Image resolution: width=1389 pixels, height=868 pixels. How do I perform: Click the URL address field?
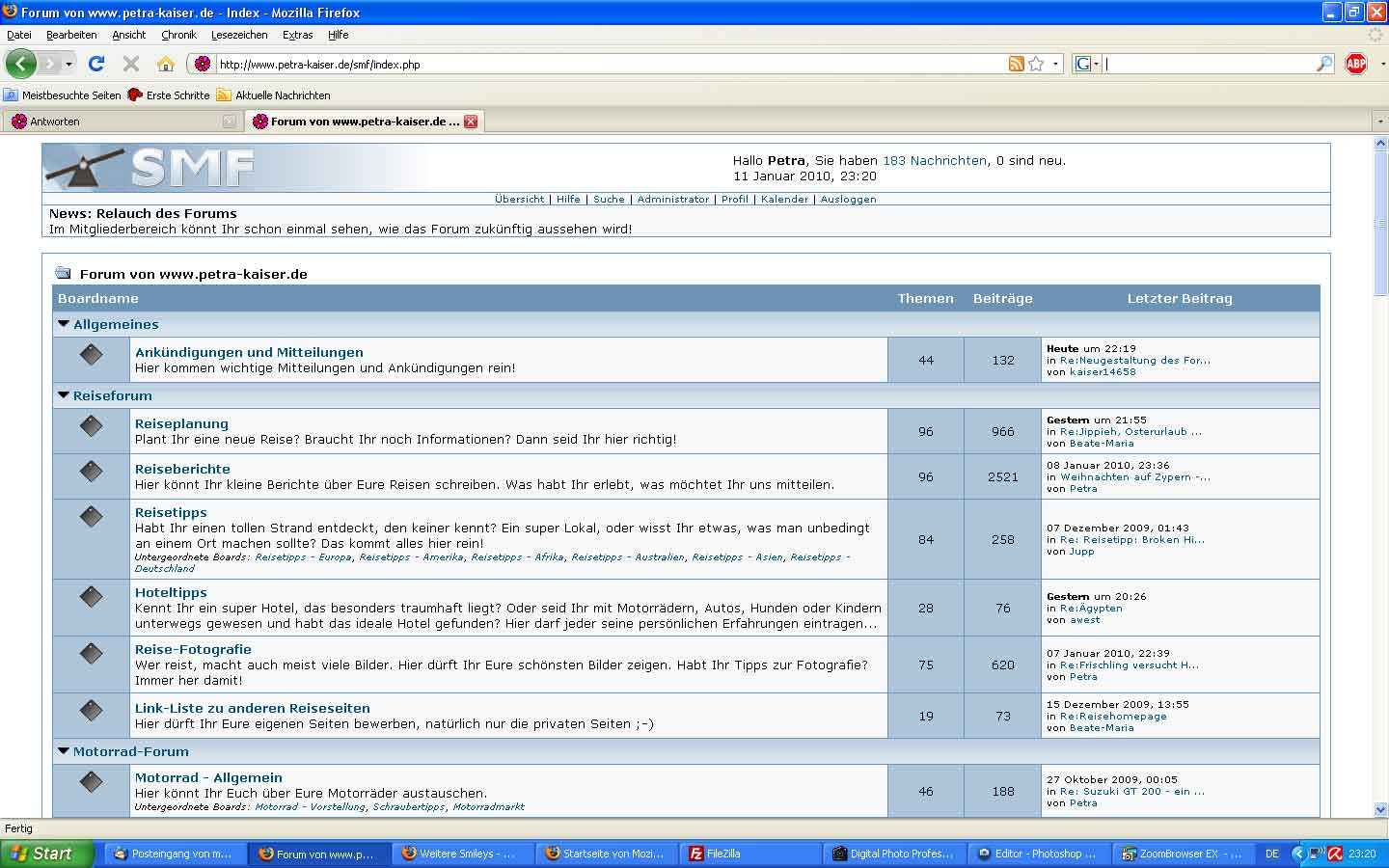[608, 65]
